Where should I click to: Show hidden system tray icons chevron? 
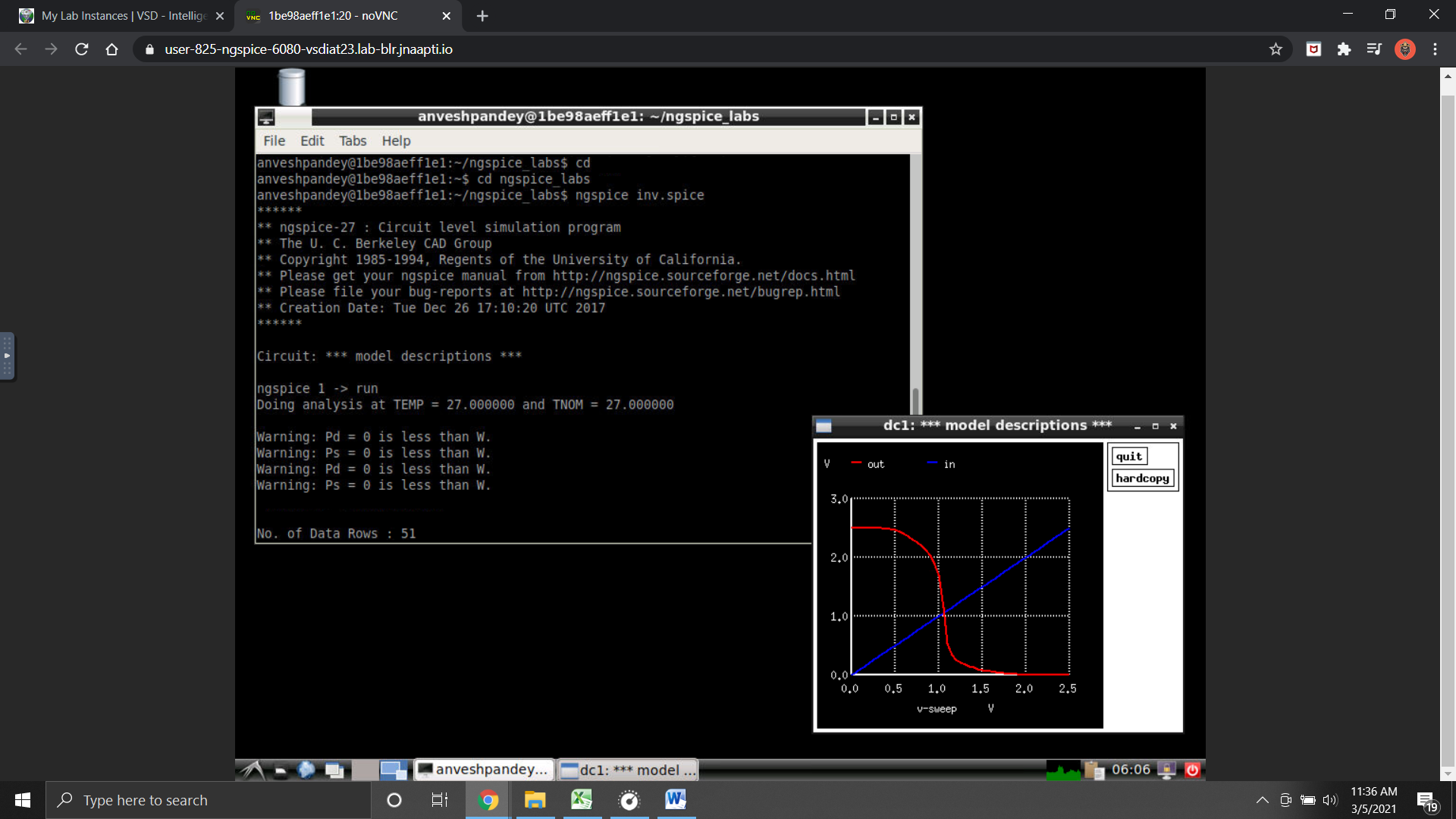tap(1262, 800)
